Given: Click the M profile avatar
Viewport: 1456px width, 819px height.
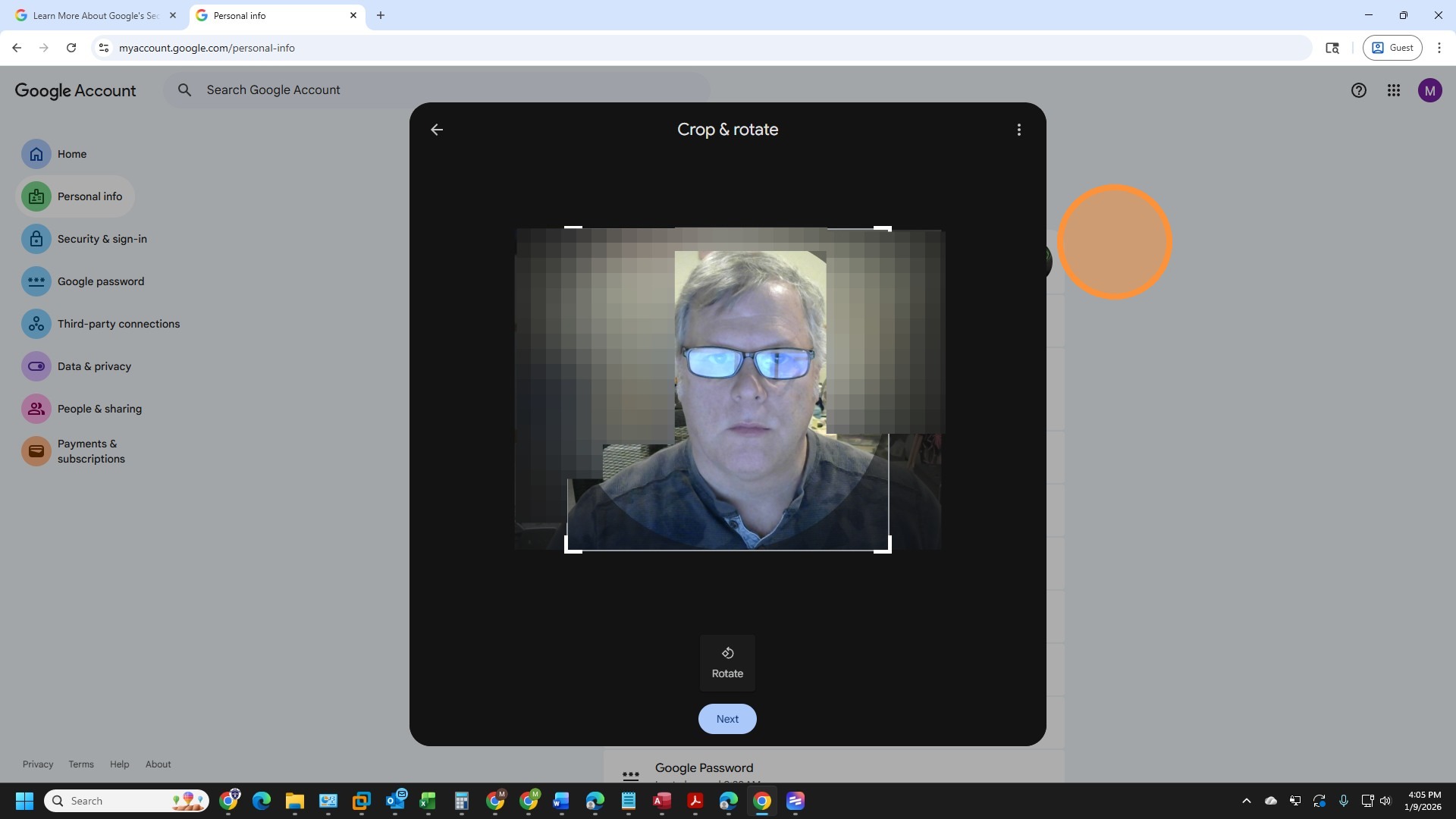Looking at the screenshot, I should point(1429,90).
